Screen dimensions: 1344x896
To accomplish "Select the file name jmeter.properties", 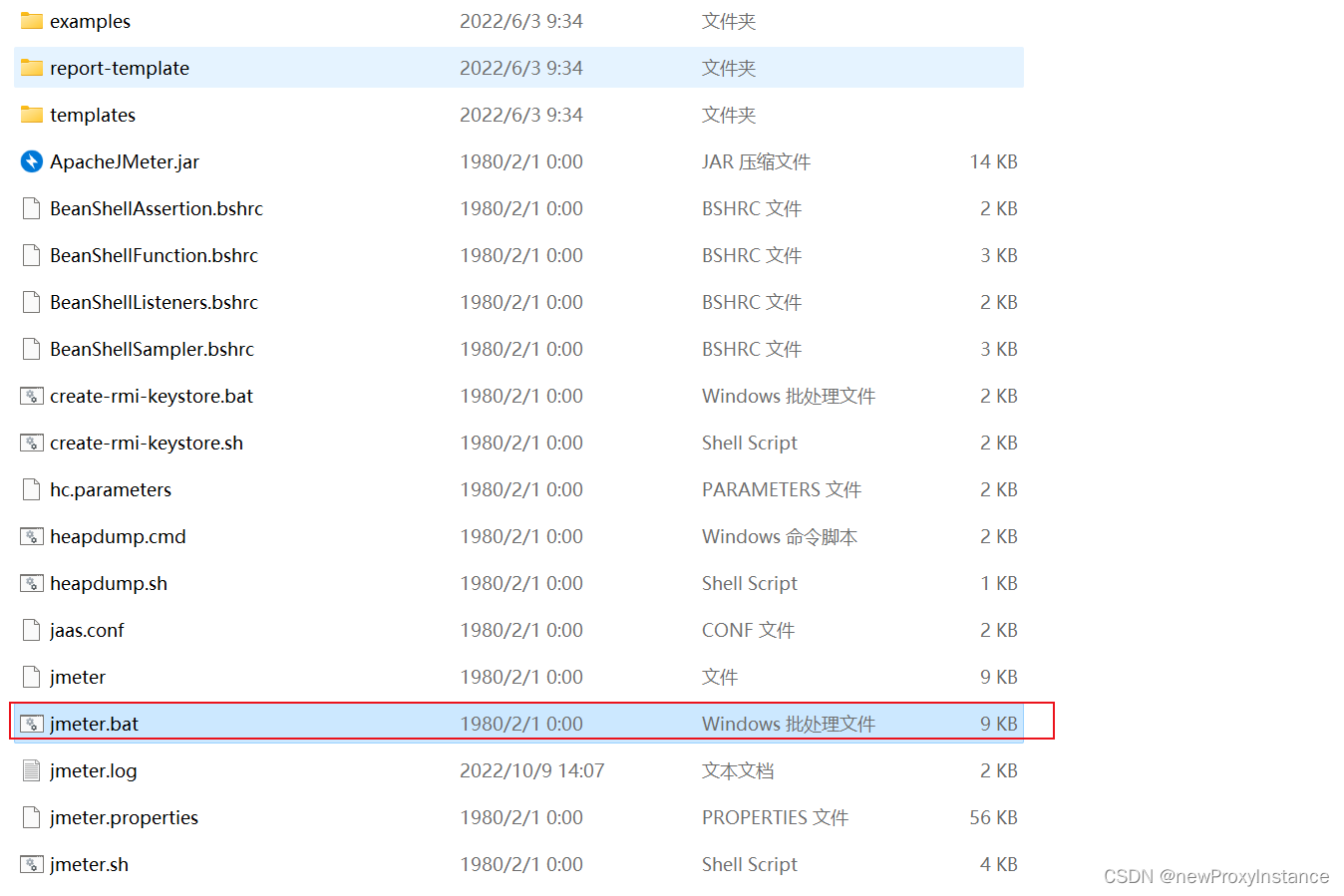I will [x=125, y=817].
